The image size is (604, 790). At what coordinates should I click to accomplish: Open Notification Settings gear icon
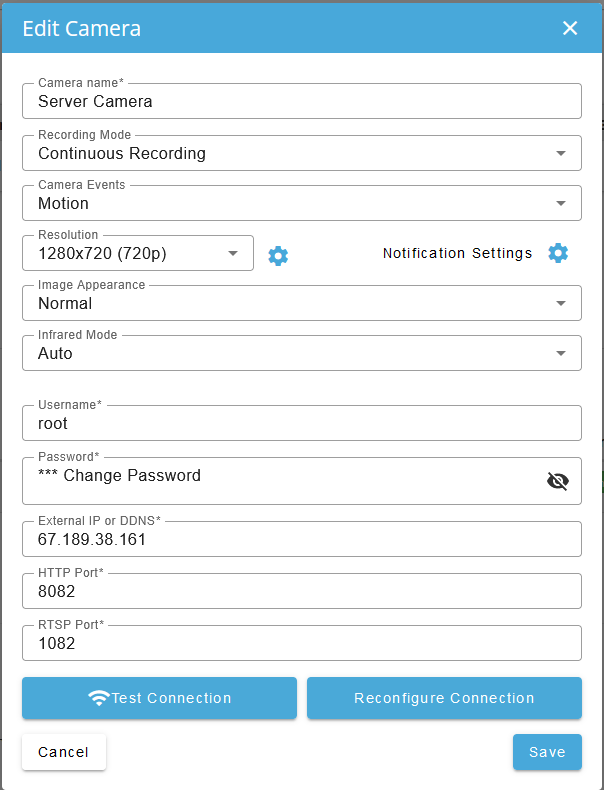coord(558,253)
